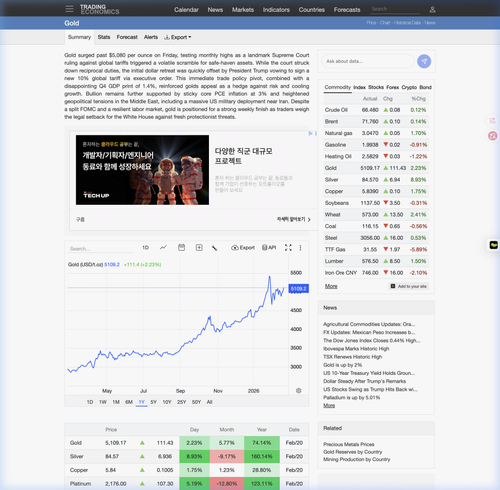Image resolution: width=500 pixels, height=490 pixels.
Task: Select the All time range option
Action: (x=209, y=402)
